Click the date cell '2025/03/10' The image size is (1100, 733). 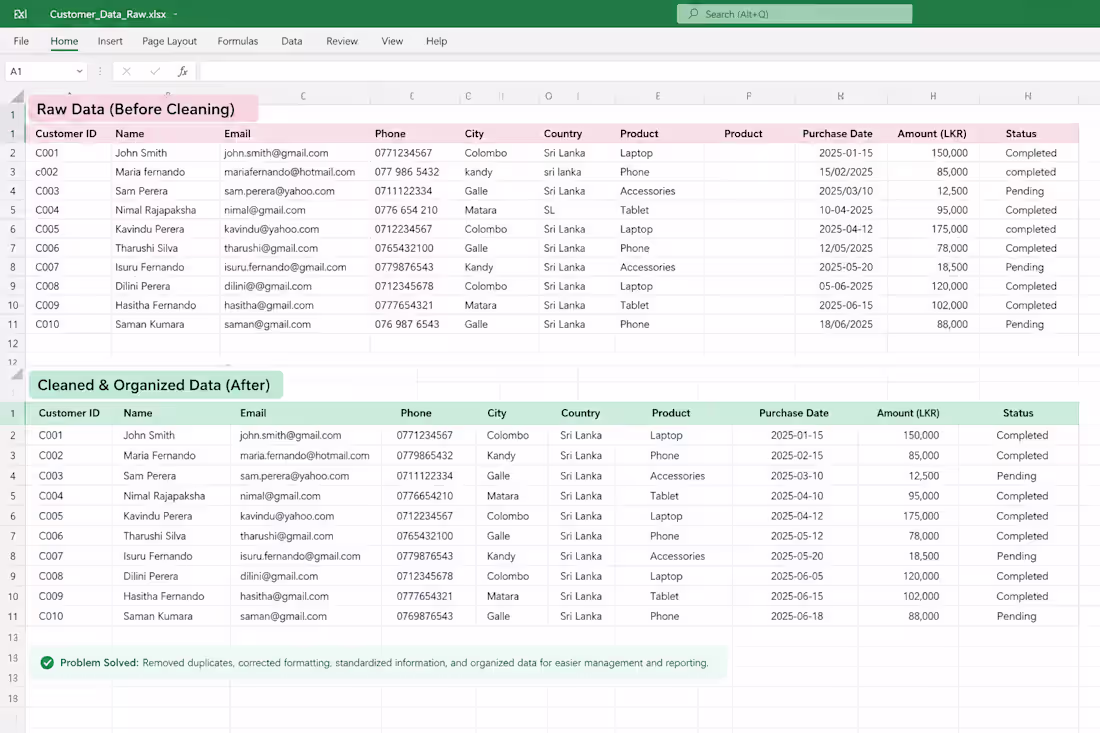coord(846,191)
